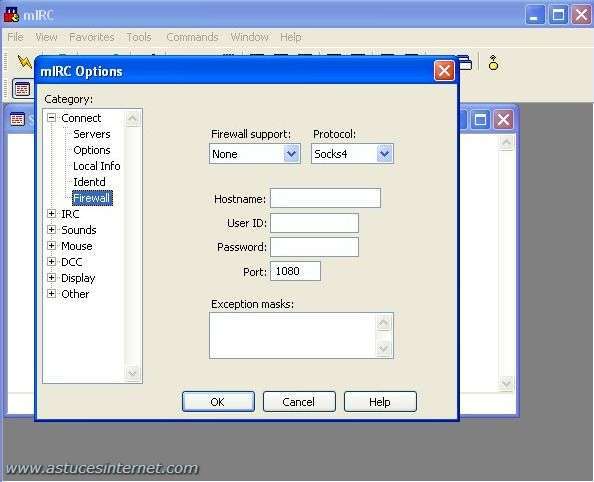Select the Mouse category label
The width and height of the screenshot is (594, 482).
point(77,246)
